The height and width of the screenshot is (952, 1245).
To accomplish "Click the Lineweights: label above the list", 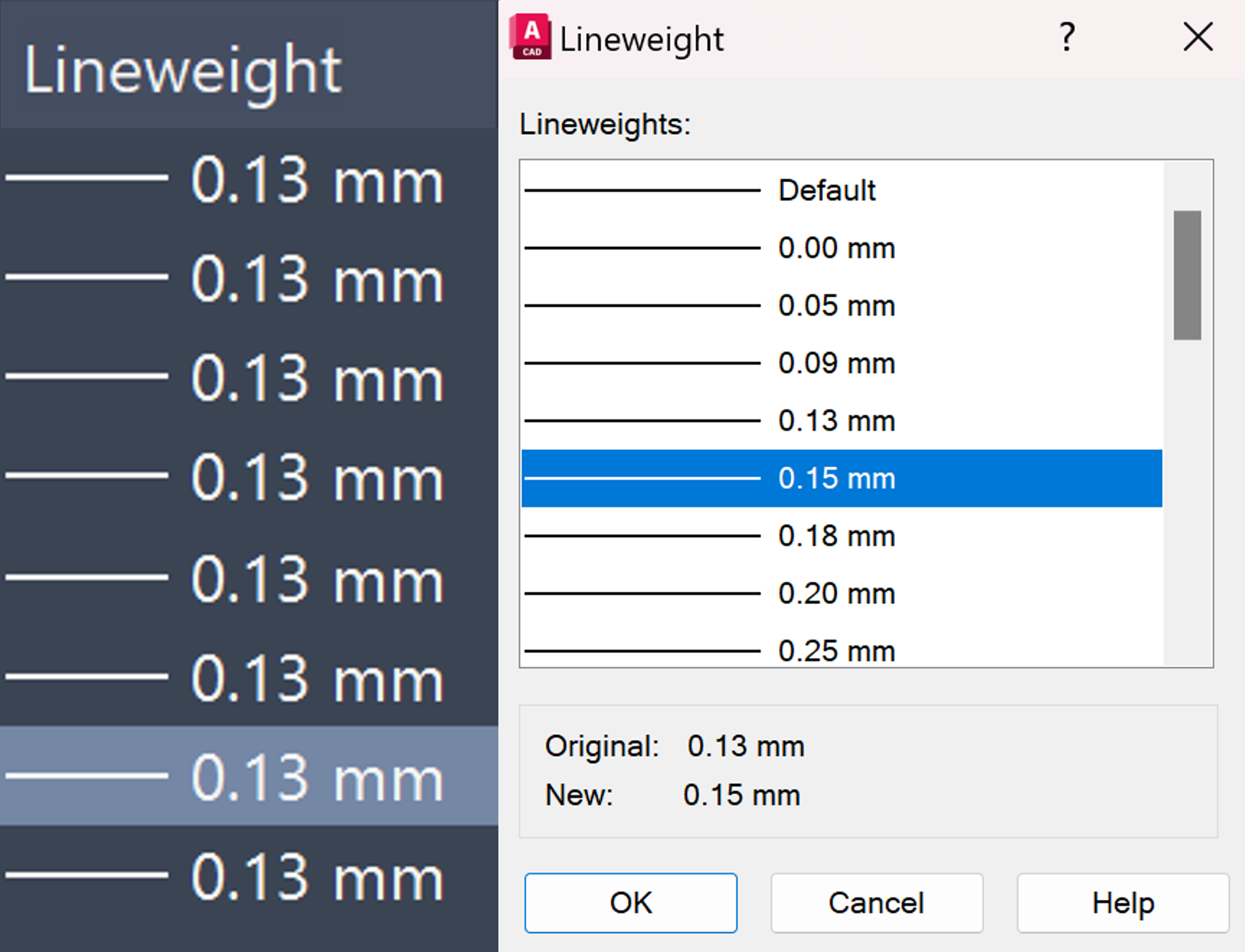I will pos(605,125).
